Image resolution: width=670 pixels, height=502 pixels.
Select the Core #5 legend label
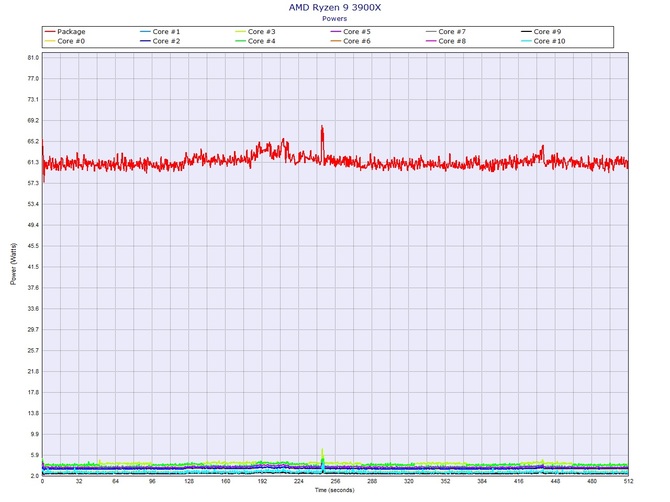click(357, 32)
